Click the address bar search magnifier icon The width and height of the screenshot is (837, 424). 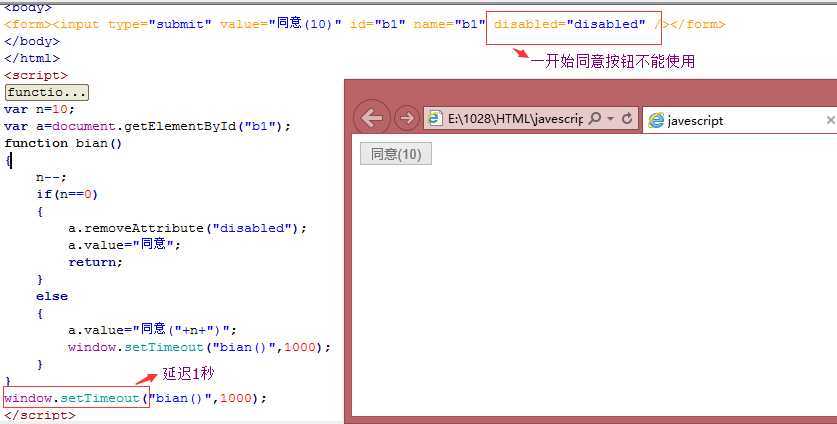click(x=594, y=118)
